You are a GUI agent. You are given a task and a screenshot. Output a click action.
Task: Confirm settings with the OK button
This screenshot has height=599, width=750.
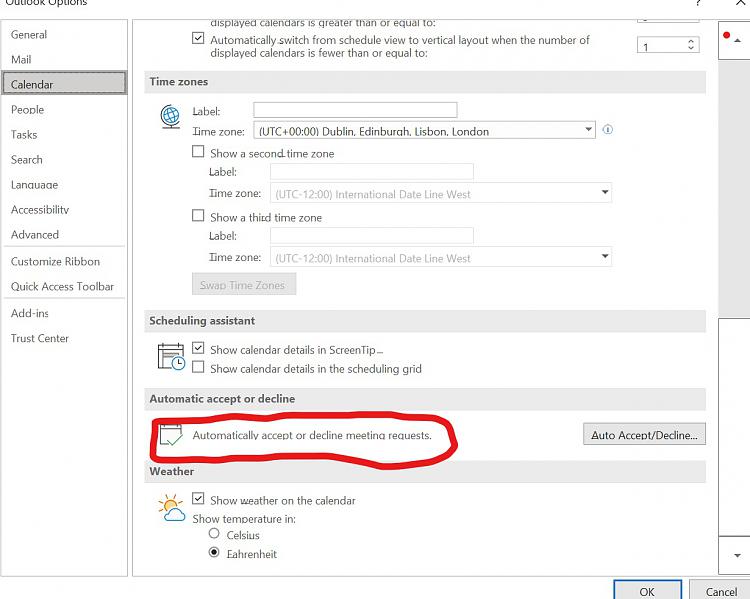click(647, 591)
